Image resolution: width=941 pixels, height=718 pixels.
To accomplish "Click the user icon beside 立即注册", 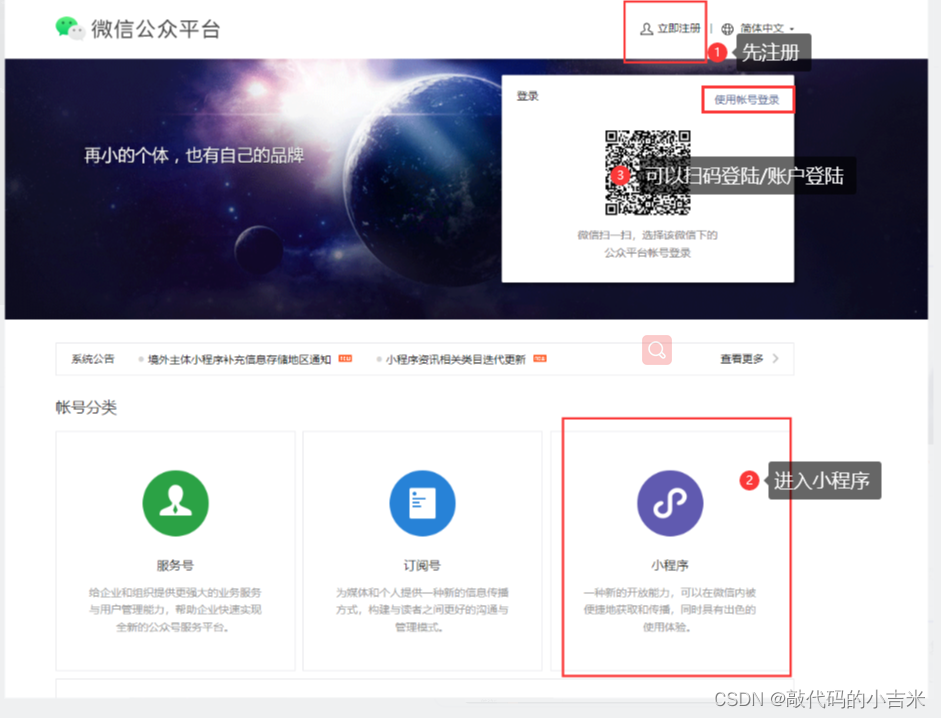I will click(x=646, y=29).
